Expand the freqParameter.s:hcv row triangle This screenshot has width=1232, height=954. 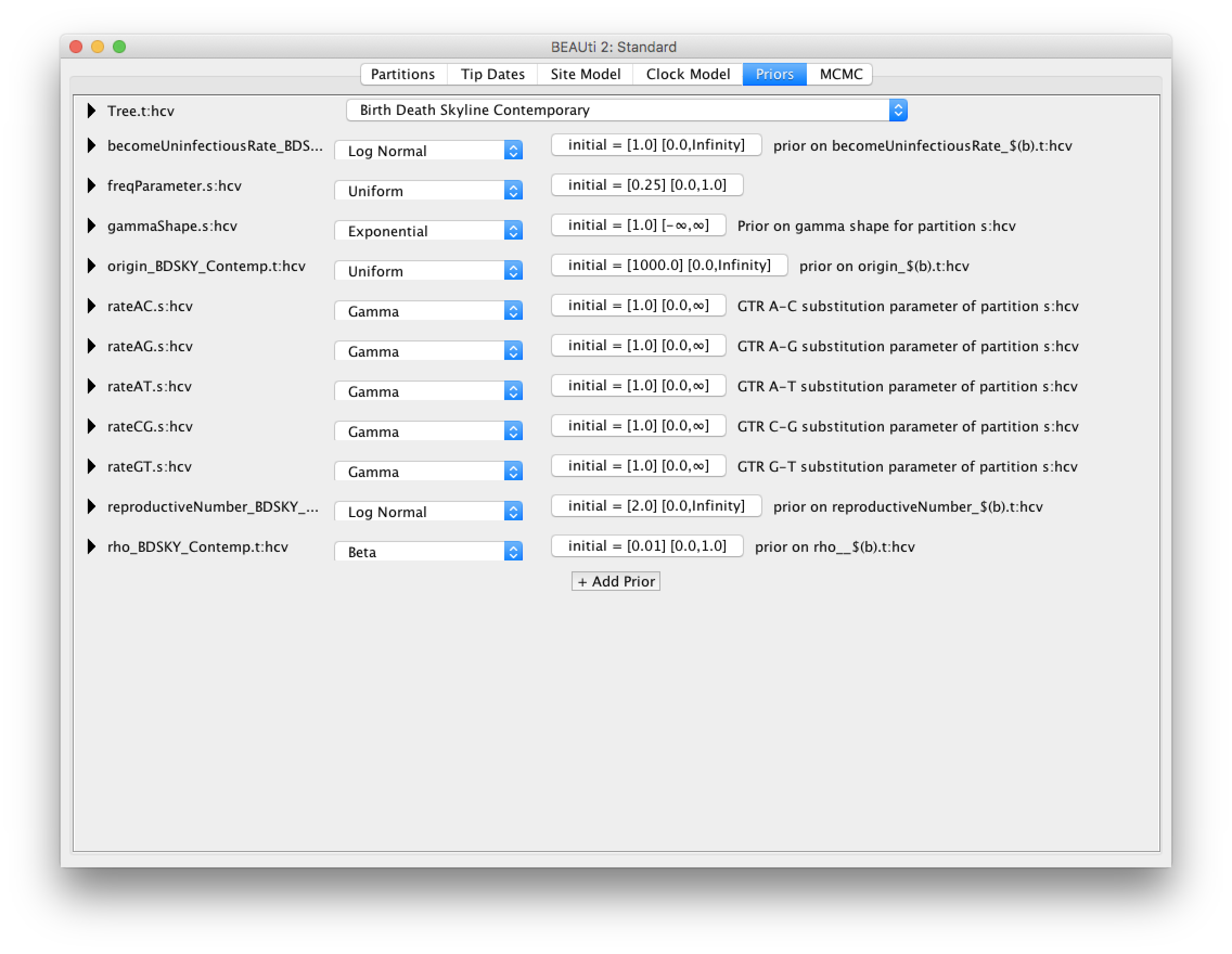pyautogui.click(x=92, y=185)
